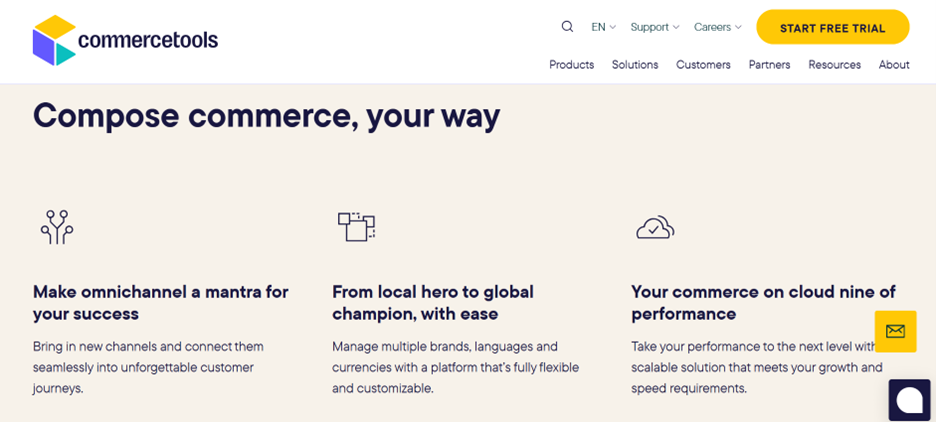
Task: Open the Partners menu
Action: (x=769, y=65)
